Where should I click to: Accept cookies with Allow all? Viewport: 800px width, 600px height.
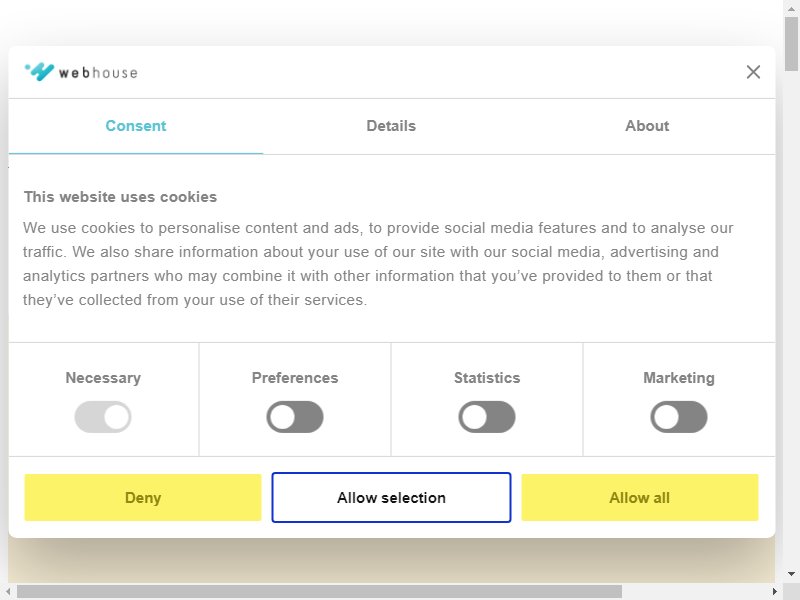pos(640,497)
